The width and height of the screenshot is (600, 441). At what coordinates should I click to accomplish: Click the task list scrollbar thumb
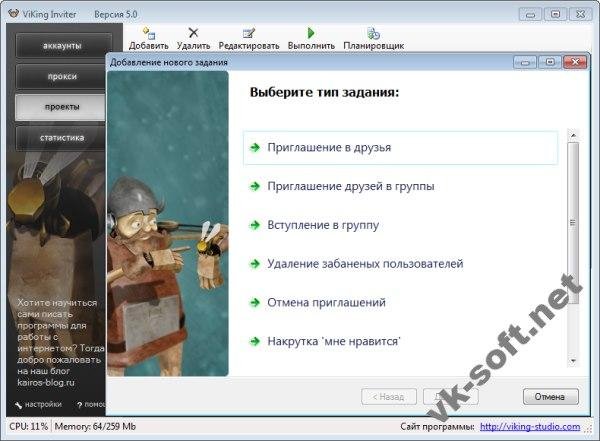(573, 223)
